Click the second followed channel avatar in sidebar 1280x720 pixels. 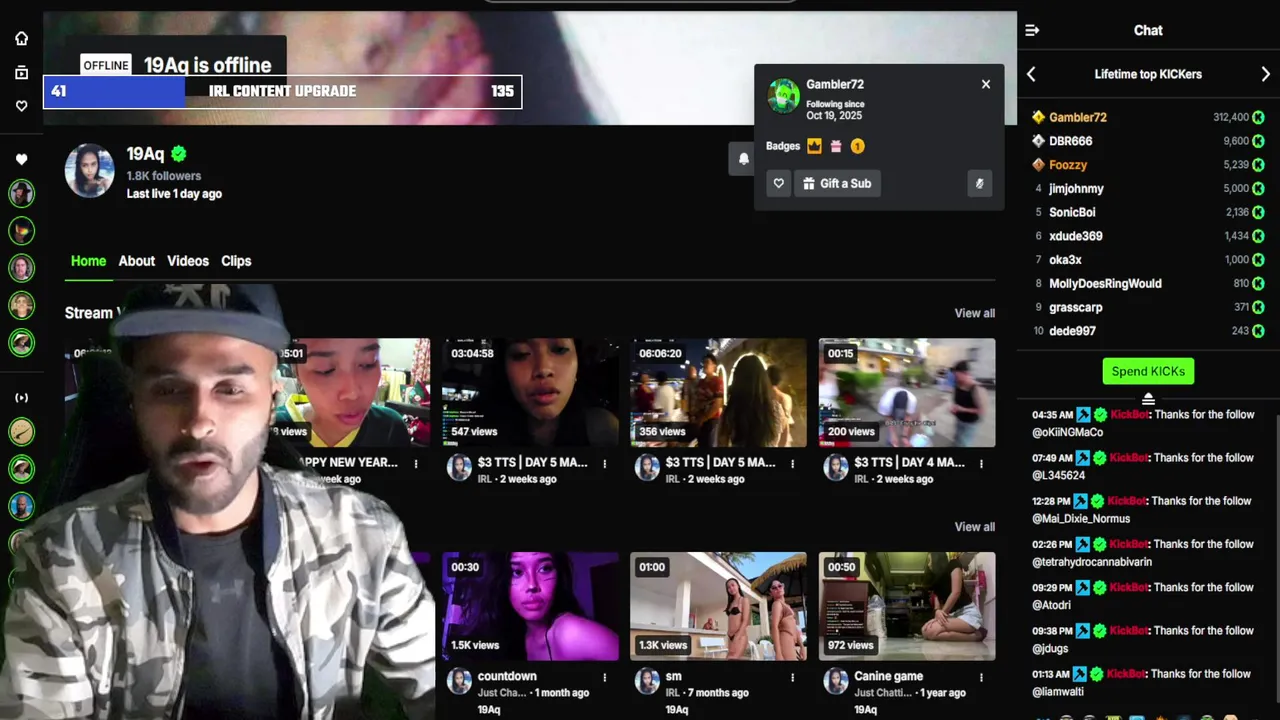click(21, 231)
